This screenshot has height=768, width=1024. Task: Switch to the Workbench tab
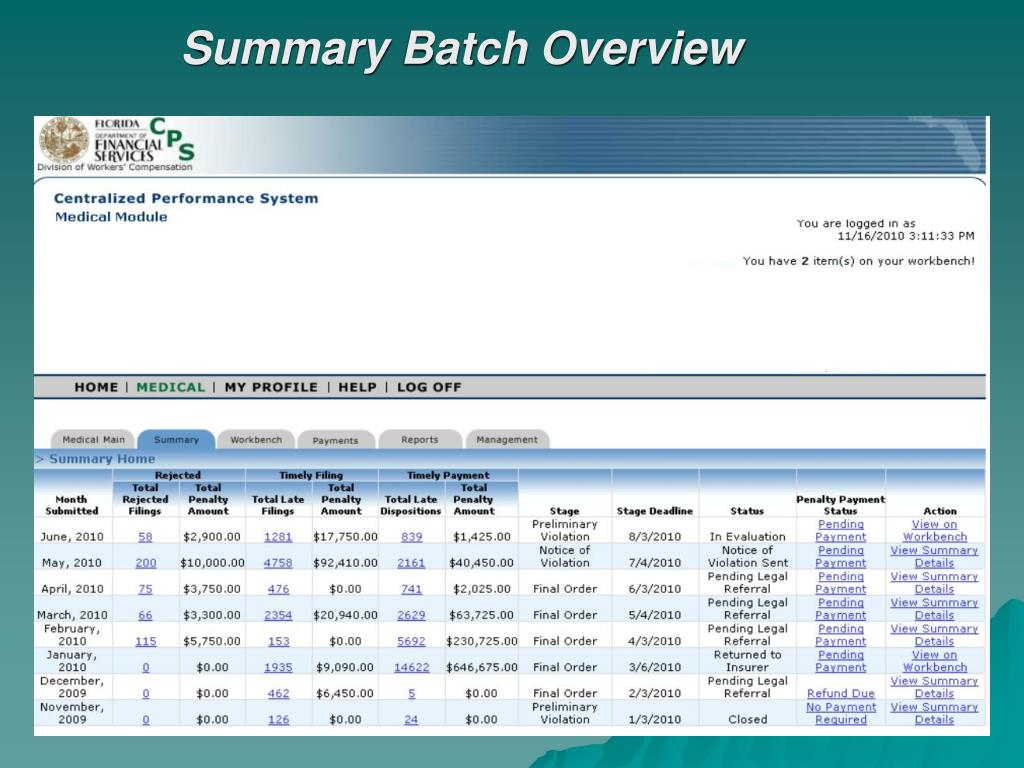click(x=256, y=440)
